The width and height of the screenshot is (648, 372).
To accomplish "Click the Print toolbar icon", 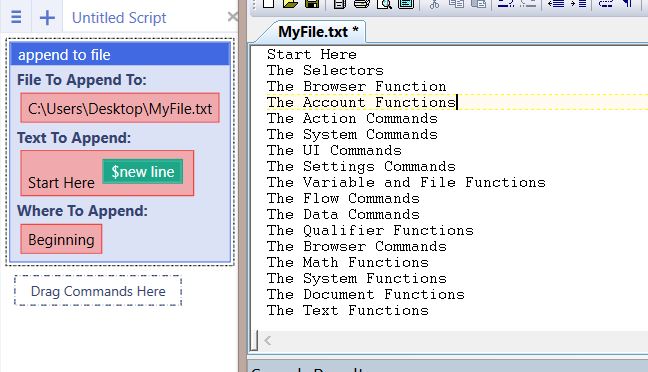I will [x=362, y=4].
